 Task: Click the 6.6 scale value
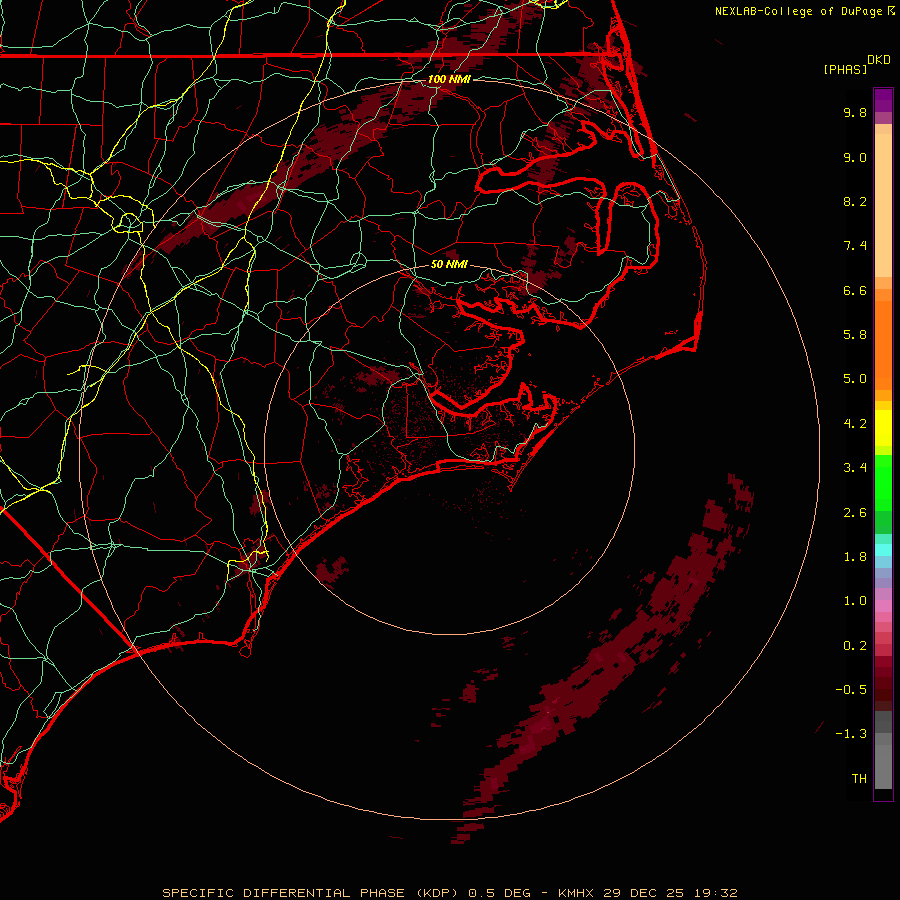[855, 290]
